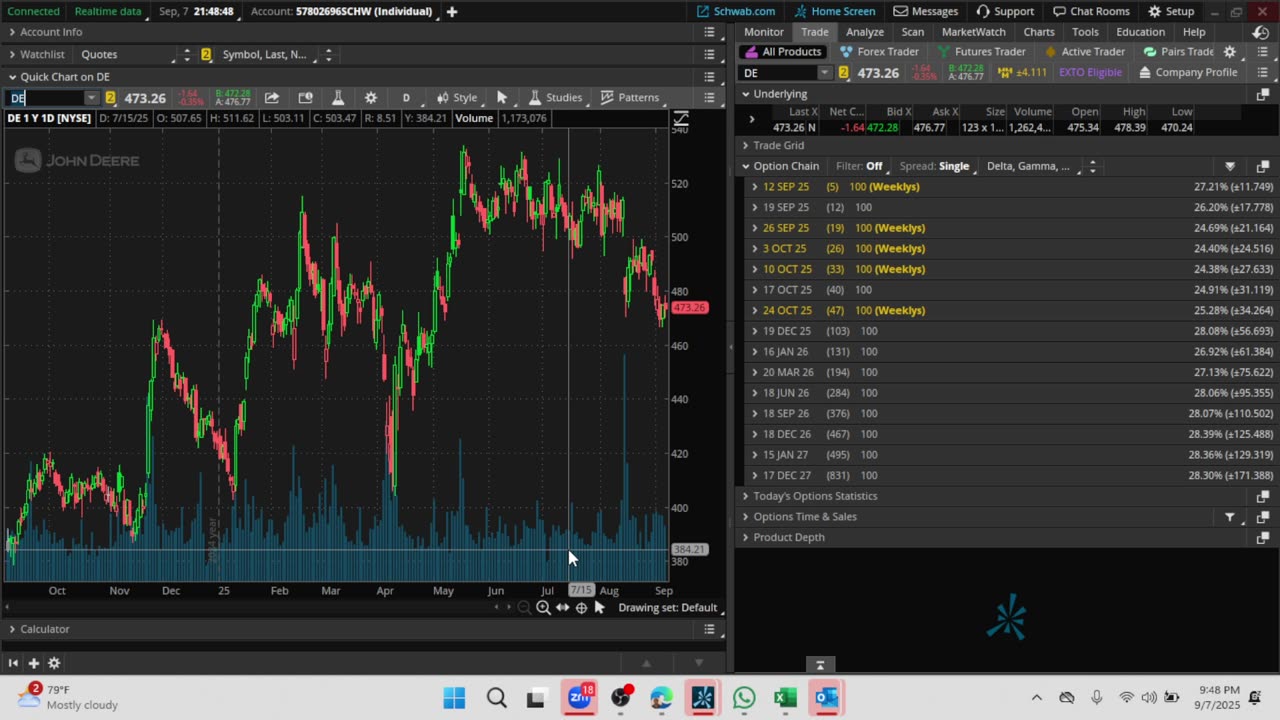The width and height of the screenshot is (1280, 720).
Task: Switch to the Scan tab
Action: coord(913,32)
